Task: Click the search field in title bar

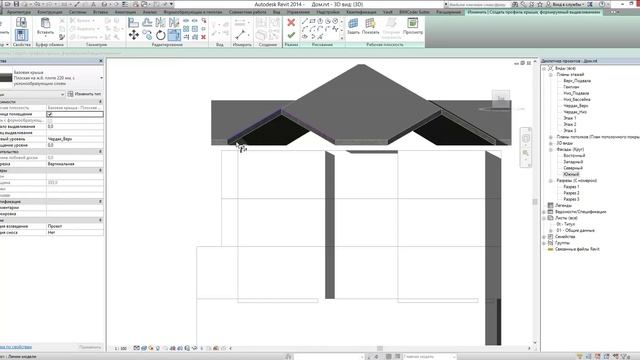Action: click(x=478, y=4)
